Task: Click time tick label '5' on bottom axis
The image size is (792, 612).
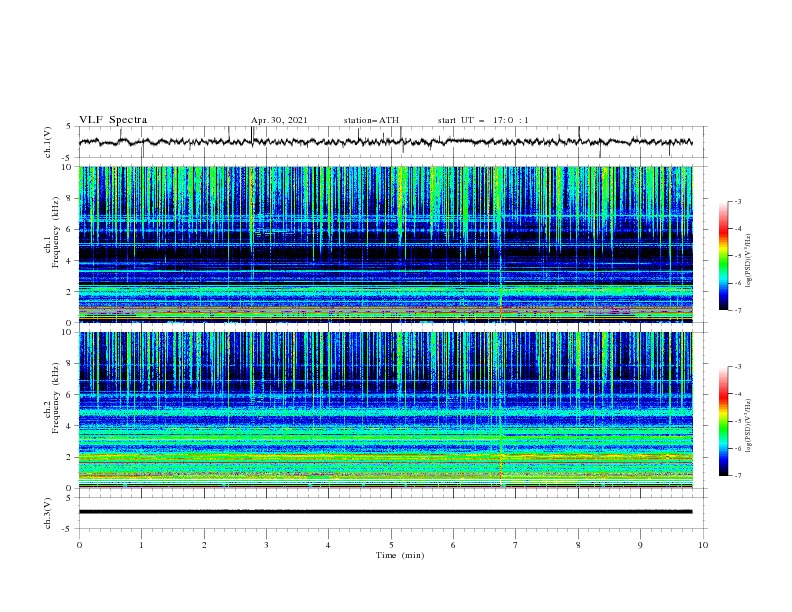Action: (391, 545)
